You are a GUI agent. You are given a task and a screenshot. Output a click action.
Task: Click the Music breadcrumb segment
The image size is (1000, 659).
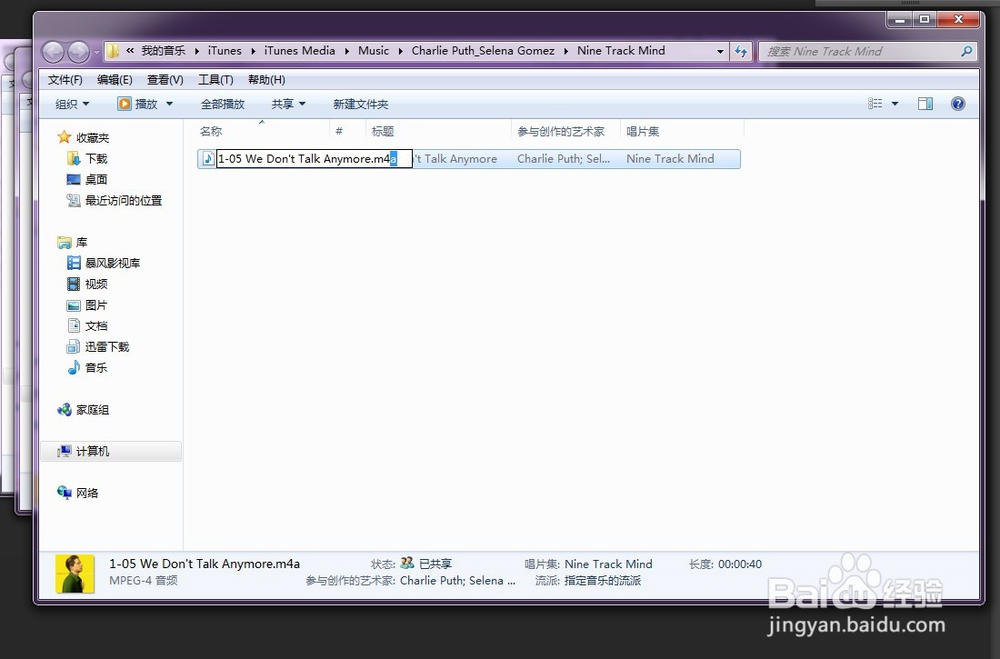374,51
